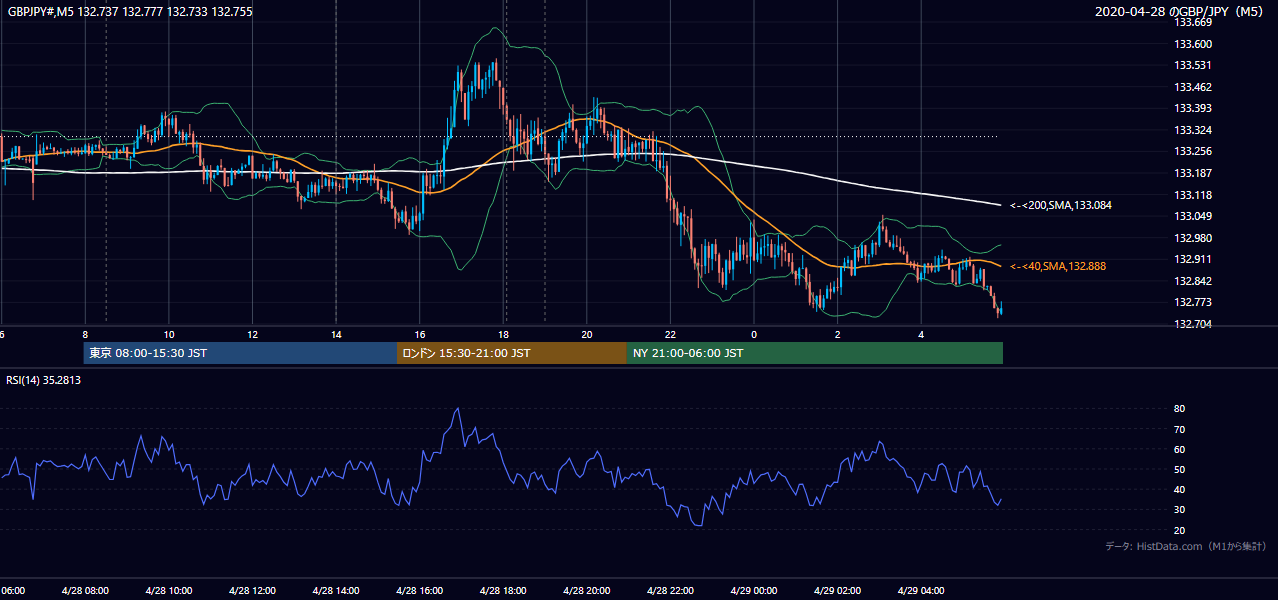The width and height of the screenshot is (1278, 600).
Task: Click the 4/28 12:00 date axis label
Action: [252, 590]
